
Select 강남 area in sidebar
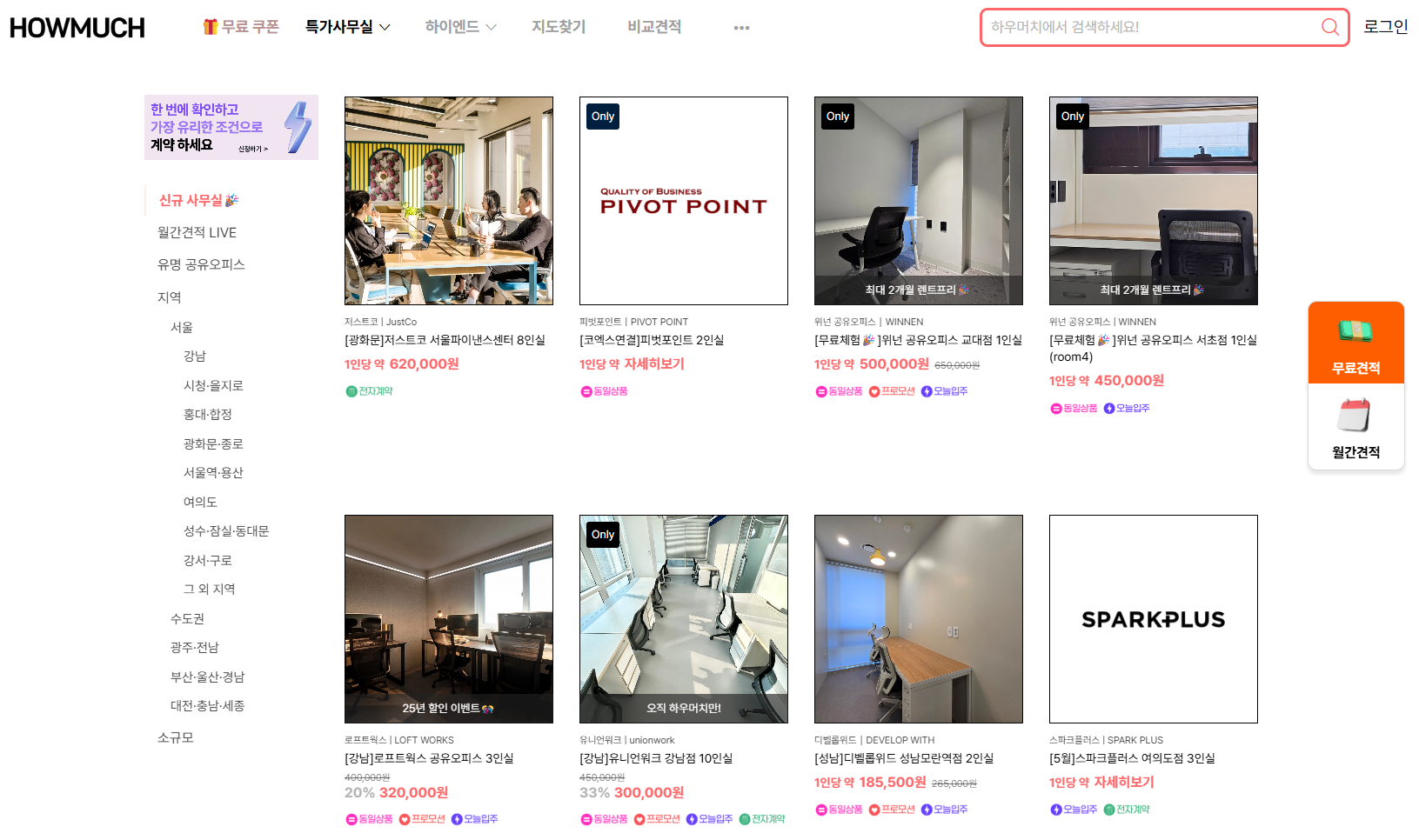(x=195, y=356)
